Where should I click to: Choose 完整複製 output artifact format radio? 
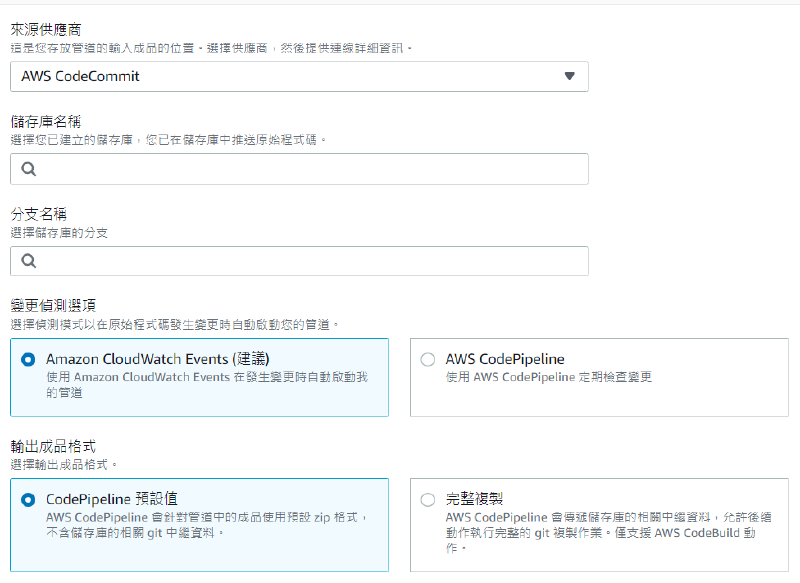tap(427, 498)
